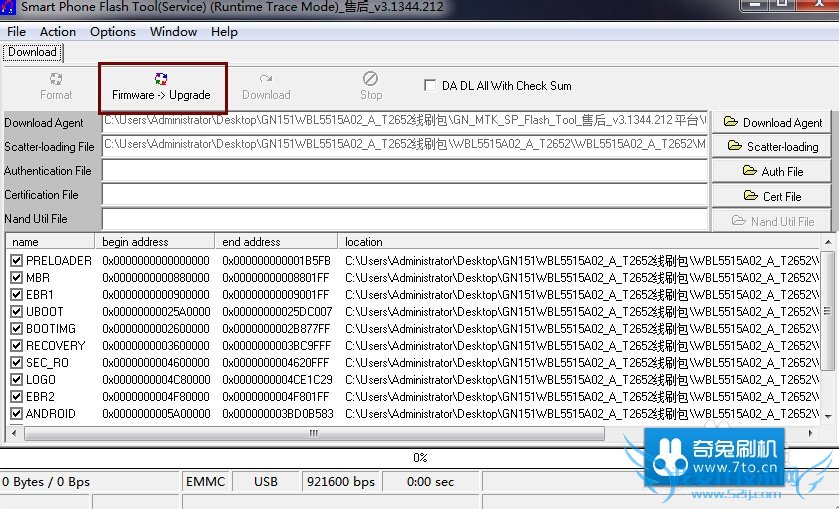This screenshot has height=509, width=839.
Task: Click the Cert File button
Action: [772, 196]
